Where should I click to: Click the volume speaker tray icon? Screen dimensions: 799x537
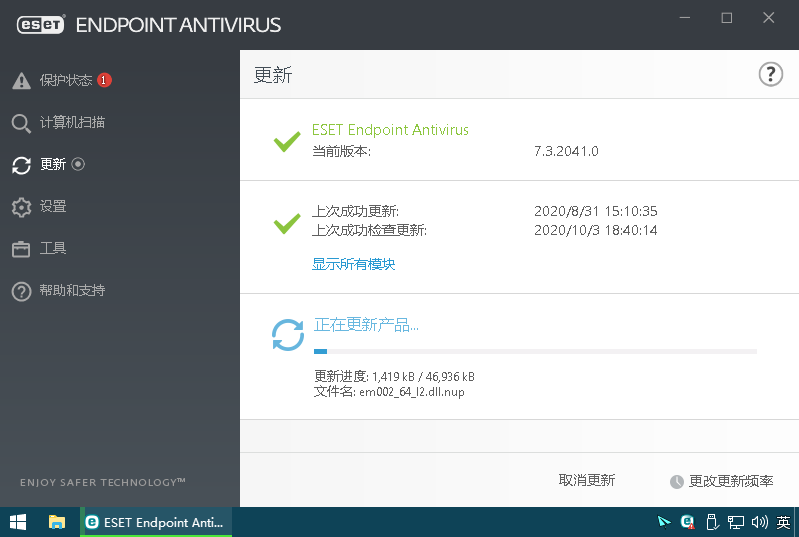point(759,522)
